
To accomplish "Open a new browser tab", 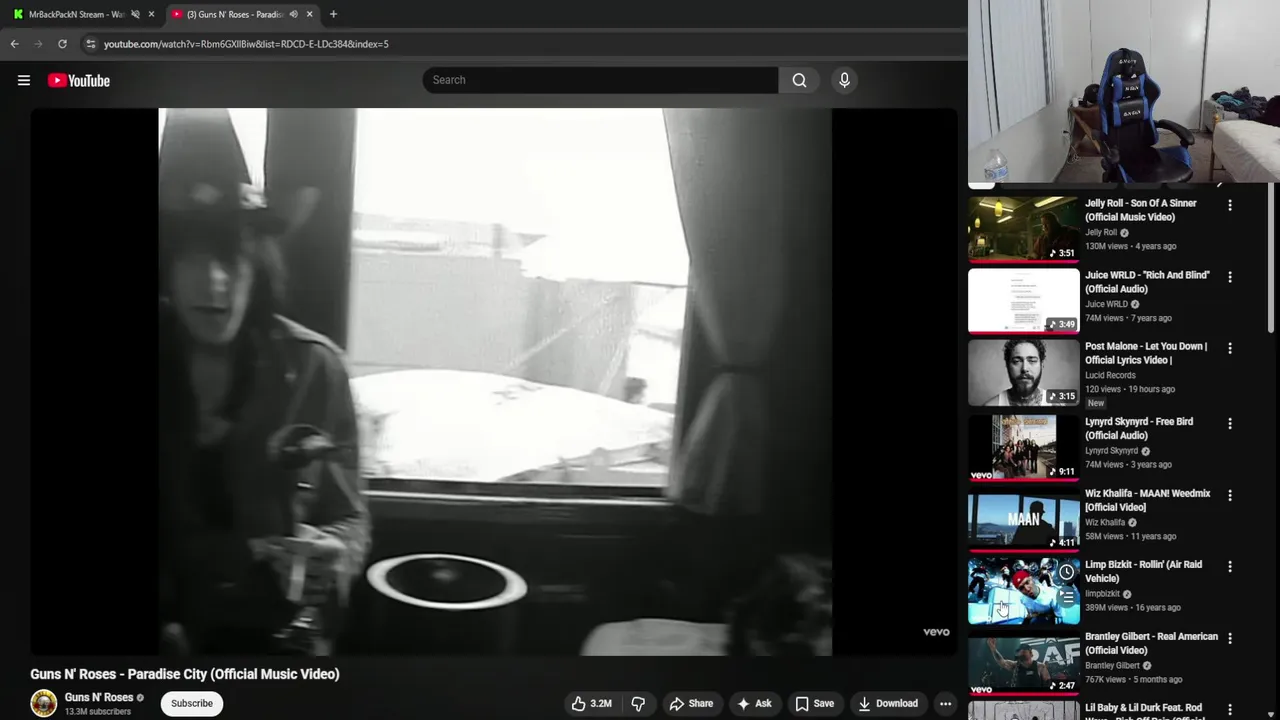I will pyautogui.click(x=333, y=14).
